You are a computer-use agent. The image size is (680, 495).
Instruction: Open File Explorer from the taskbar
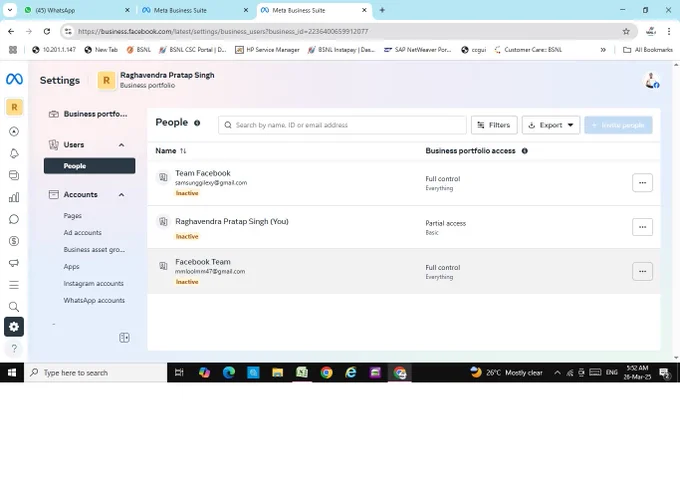tap(278, 373)
